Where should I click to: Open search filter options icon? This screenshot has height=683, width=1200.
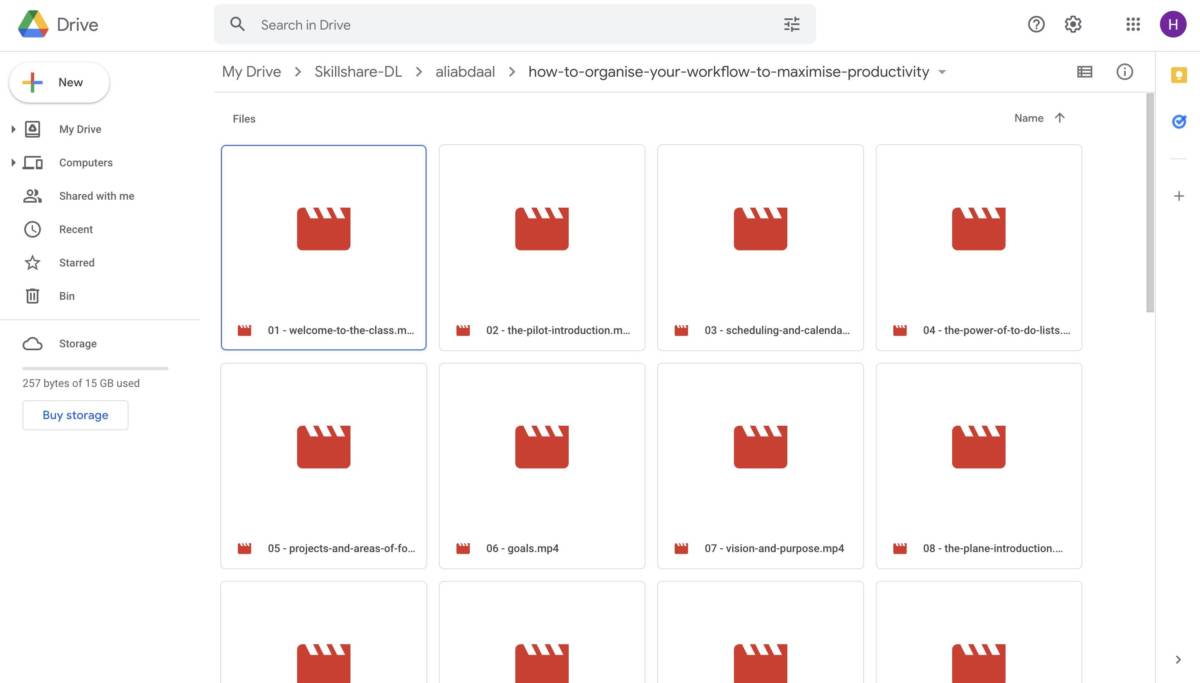pos(792,24)
